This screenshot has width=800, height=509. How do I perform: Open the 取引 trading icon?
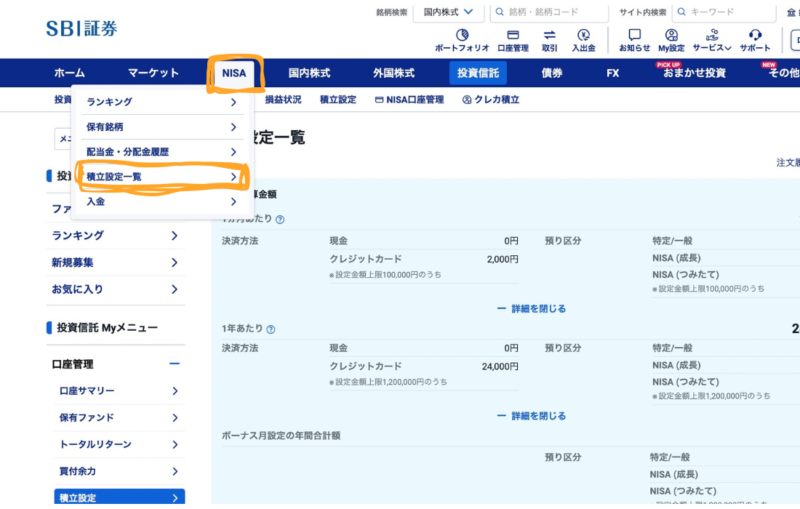click(x=549, y=40)
